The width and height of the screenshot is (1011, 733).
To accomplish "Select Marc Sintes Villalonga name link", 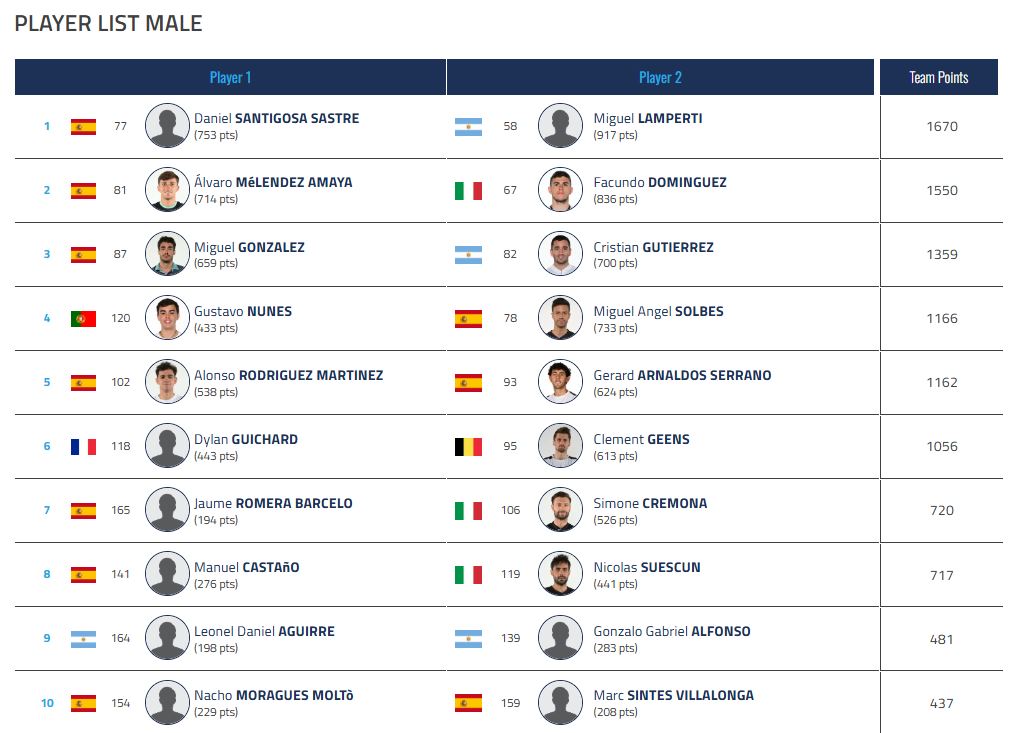I will 673,695.
